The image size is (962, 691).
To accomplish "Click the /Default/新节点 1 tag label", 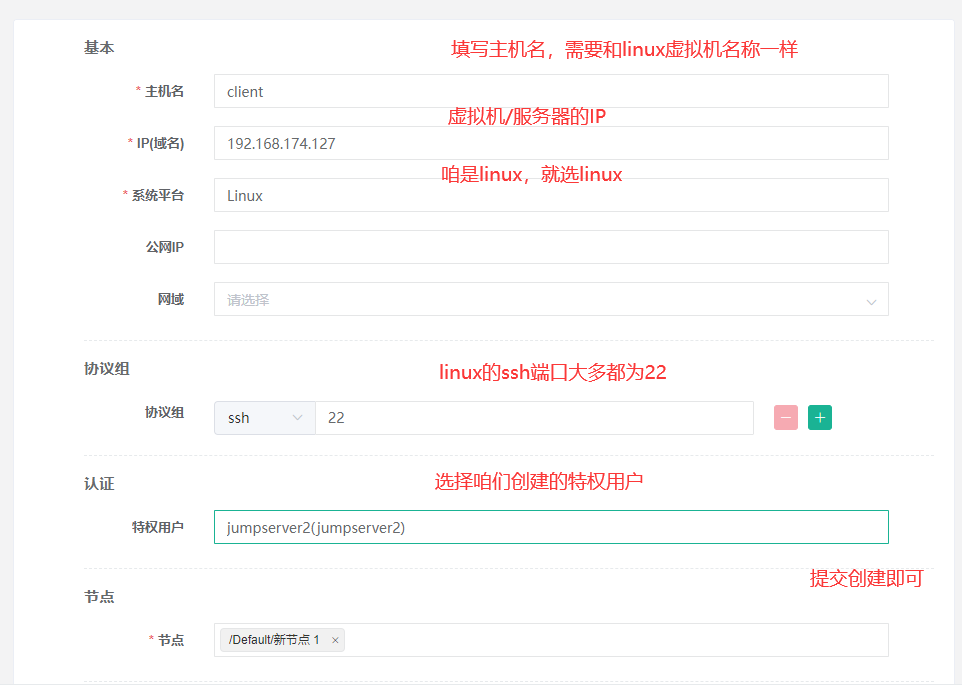I will point(275,639).
